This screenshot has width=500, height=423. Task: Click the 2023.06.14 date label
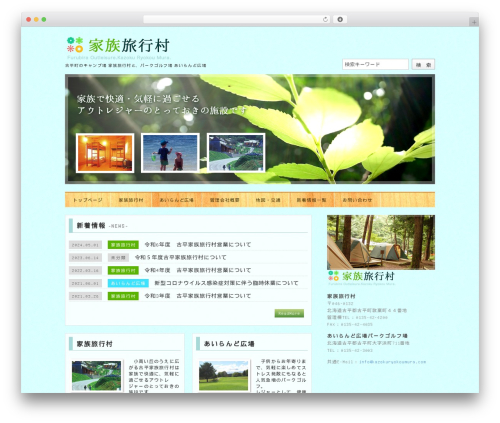click(85, 258)
